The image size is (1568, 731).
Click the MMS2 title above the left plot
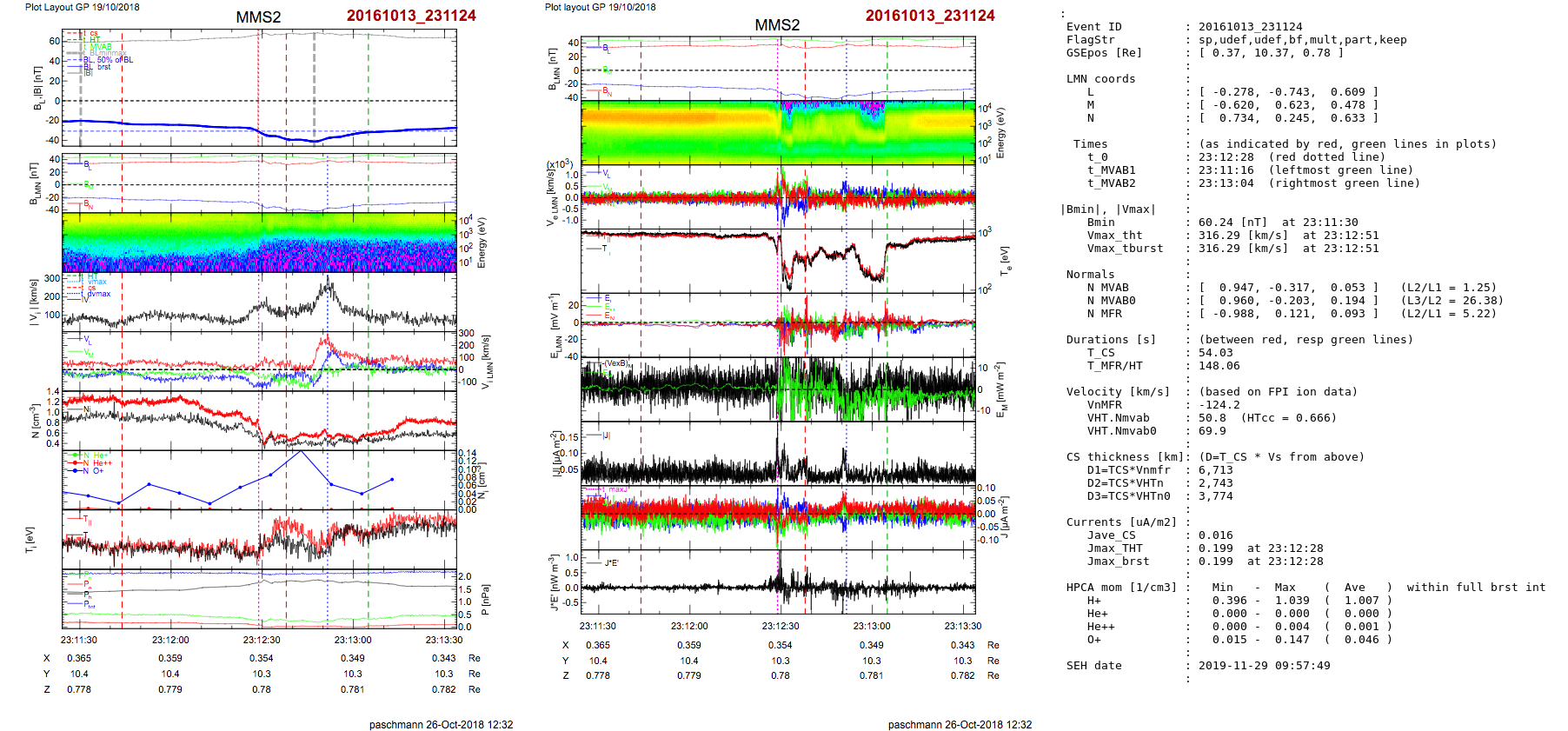click(x=258, y=17)
